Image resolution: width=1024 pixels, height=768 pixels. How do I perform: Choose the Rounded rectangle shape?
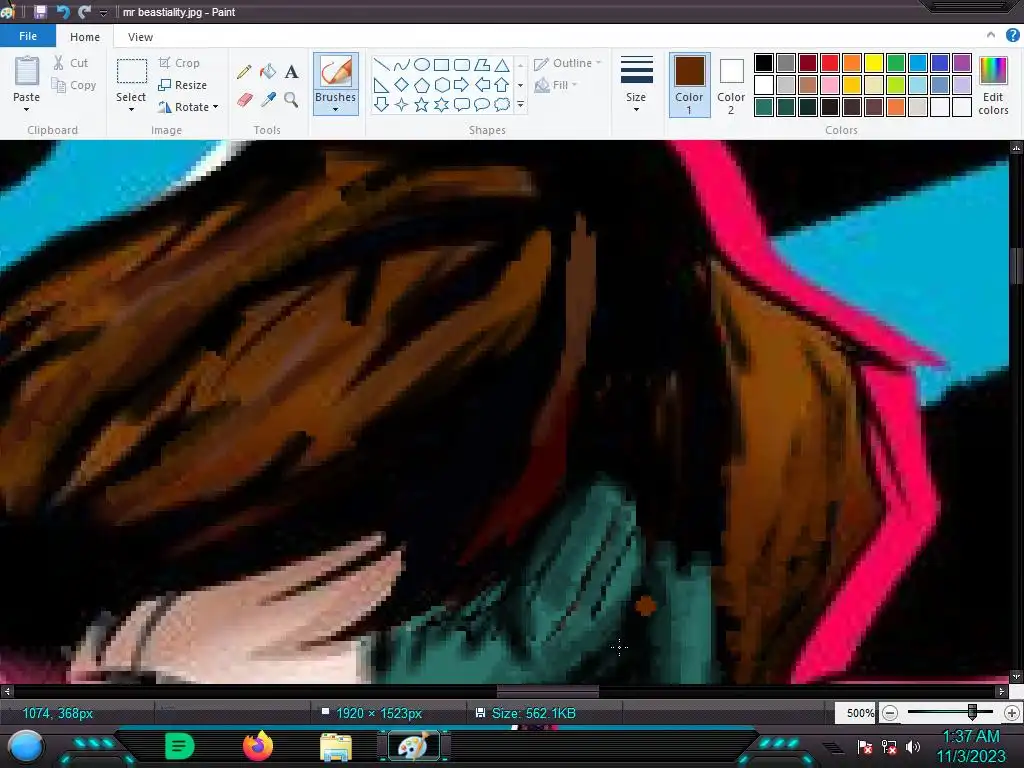[x=462, y=65]
